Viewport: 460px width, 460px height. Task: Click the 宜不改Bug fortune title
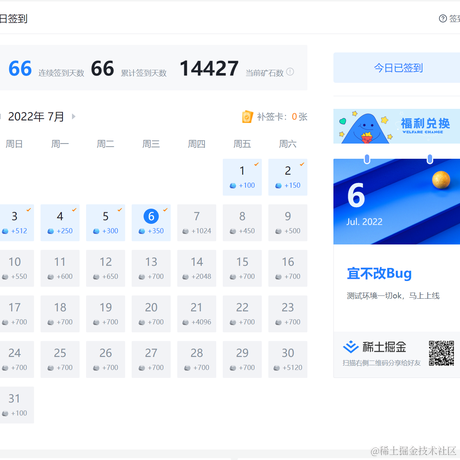379,273
